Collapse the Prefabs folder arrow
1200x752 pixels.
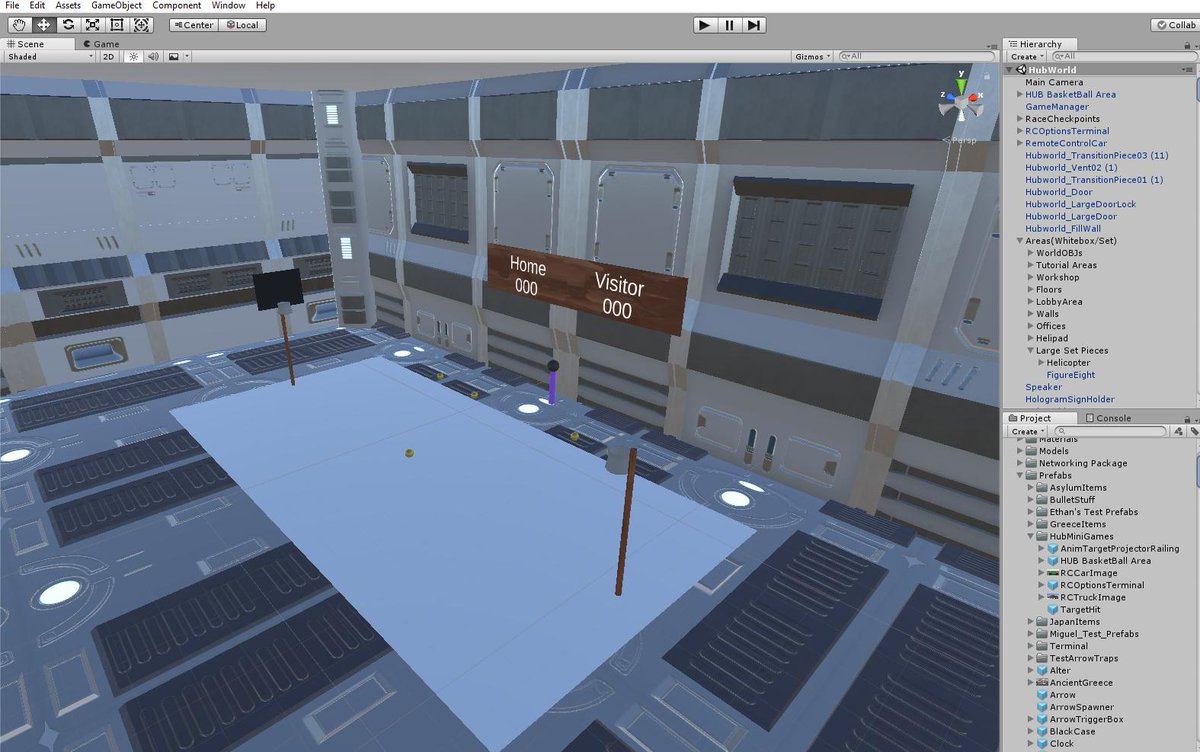point(1020,476)
